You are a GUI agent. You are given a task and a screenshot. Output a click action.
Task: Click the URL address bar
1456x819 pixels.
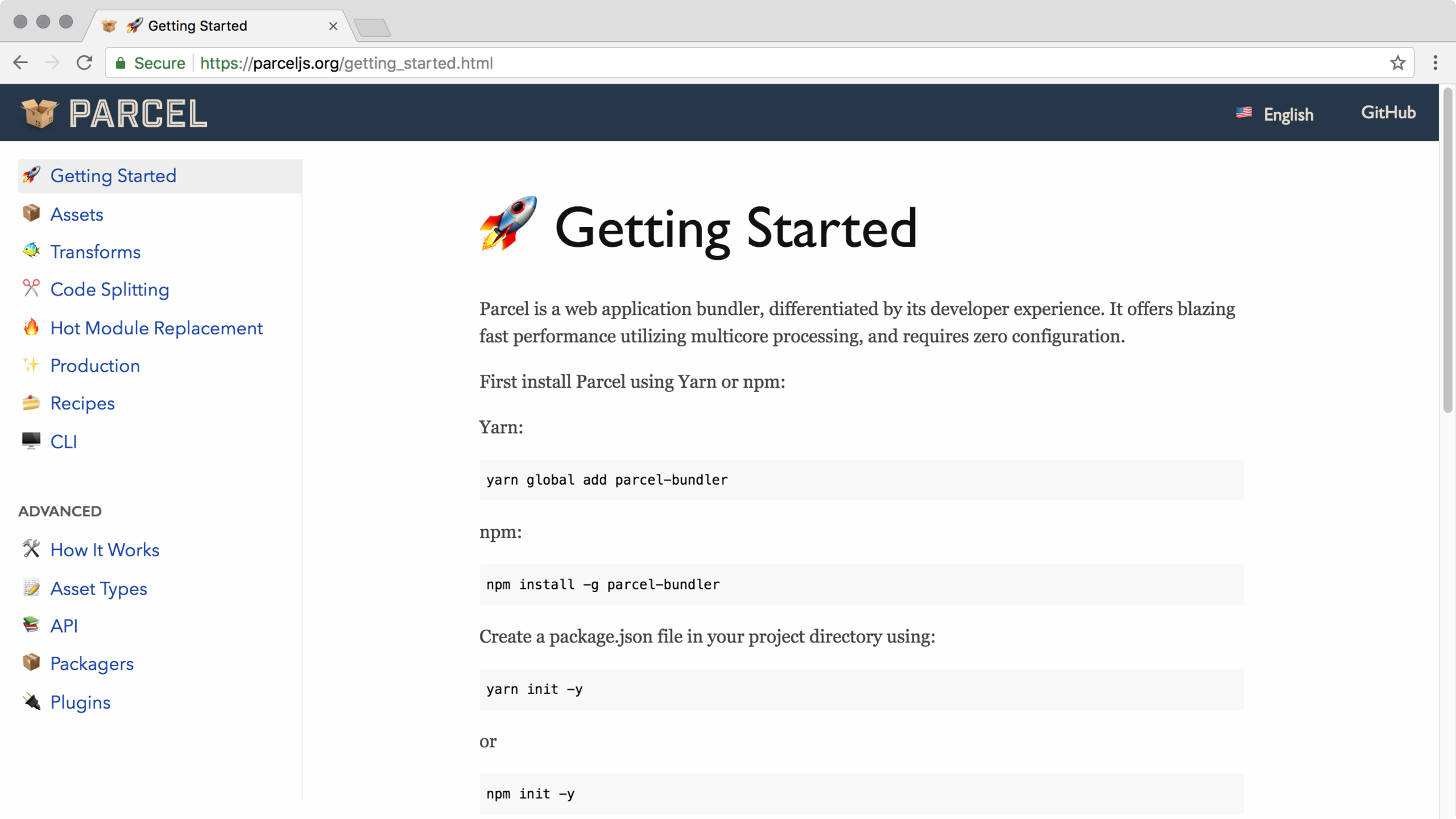click(x=728, y=63)
